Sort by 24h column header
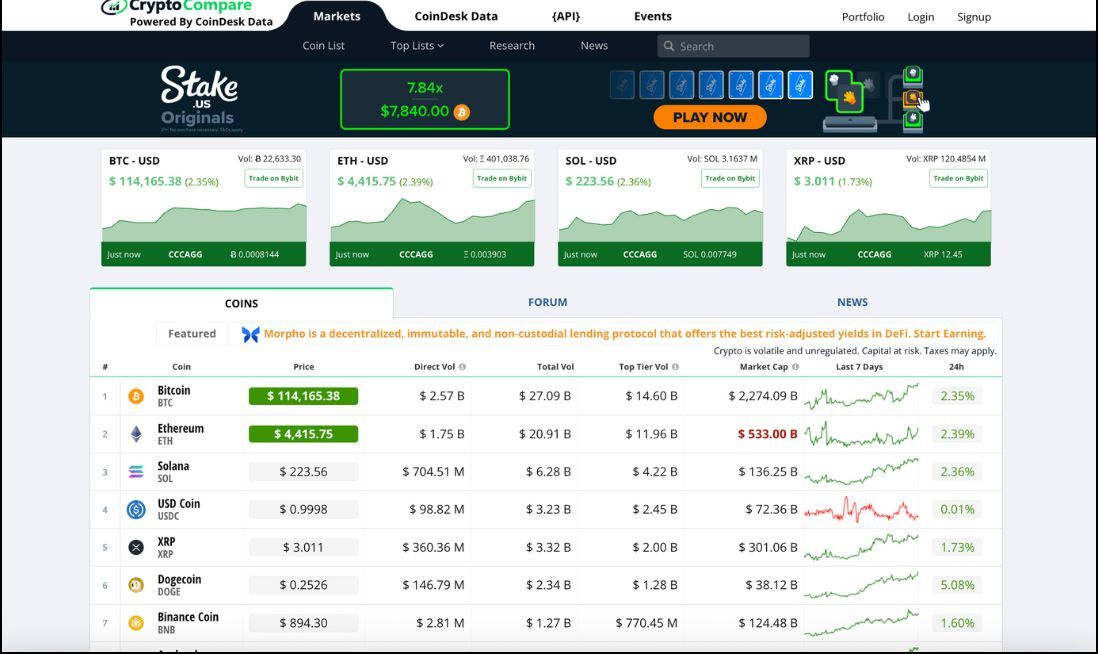 [x=957, y=367]
